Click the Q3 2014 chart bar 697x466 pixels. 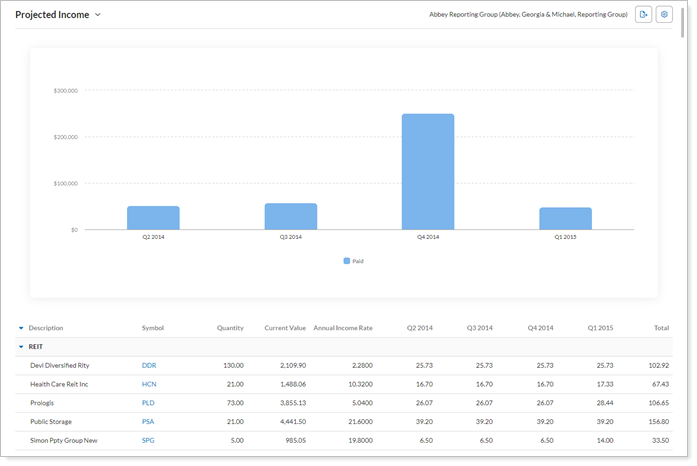[290, 216]
